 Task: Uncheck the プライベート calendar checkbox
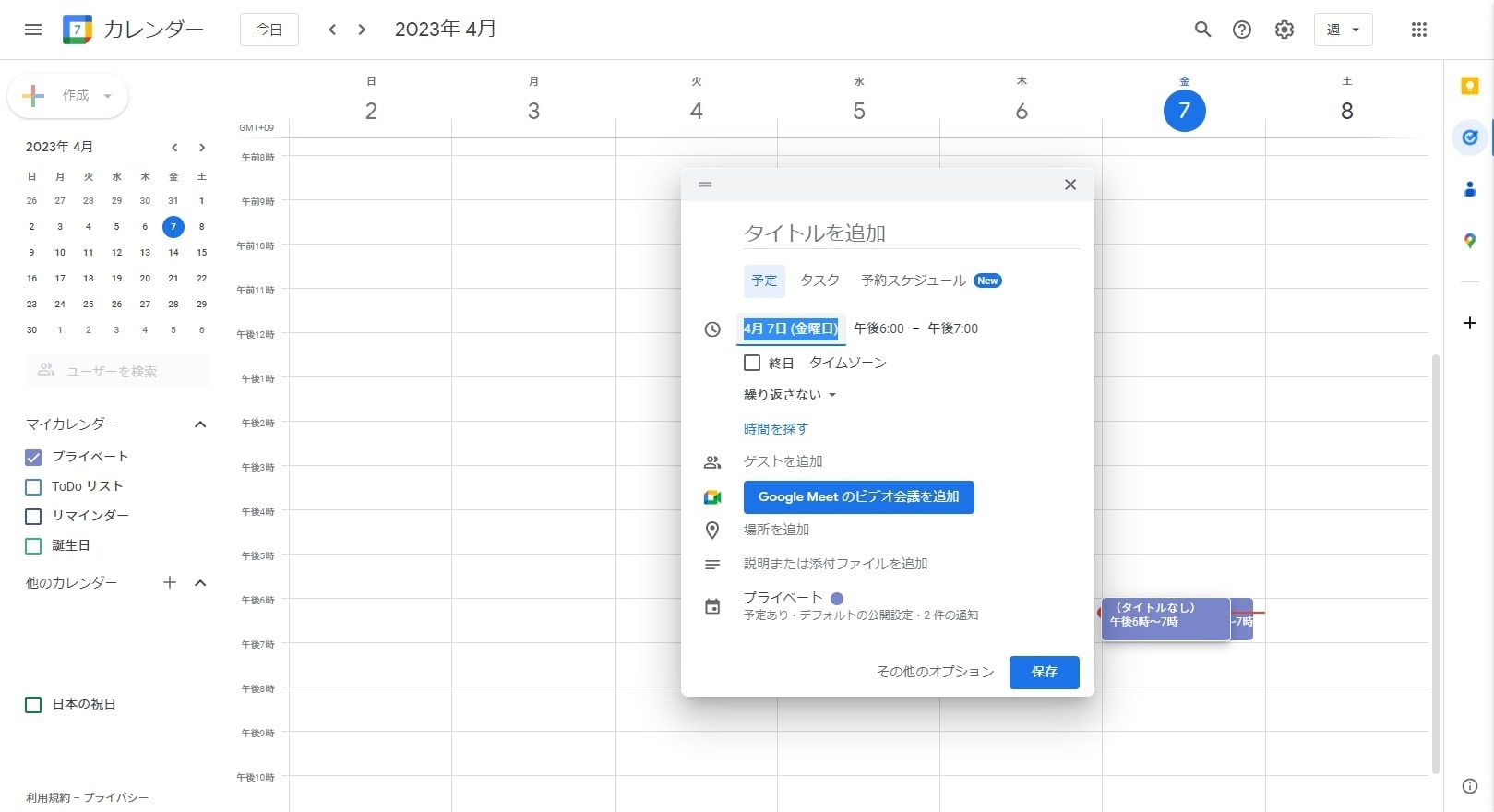pos(33,457)
